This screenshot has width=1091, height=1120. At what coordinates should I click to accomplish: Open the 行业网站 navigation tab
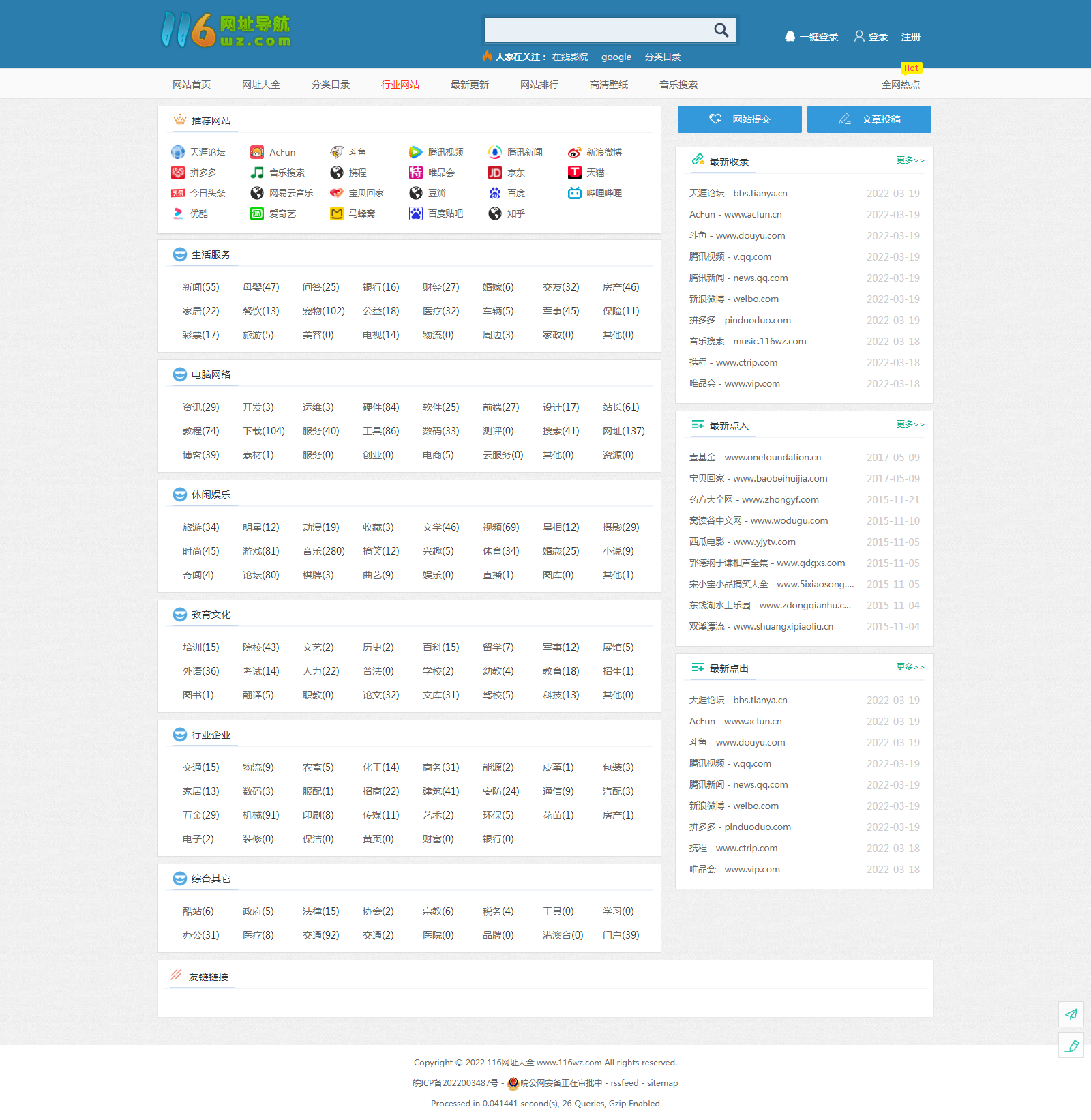pos(400,85)
